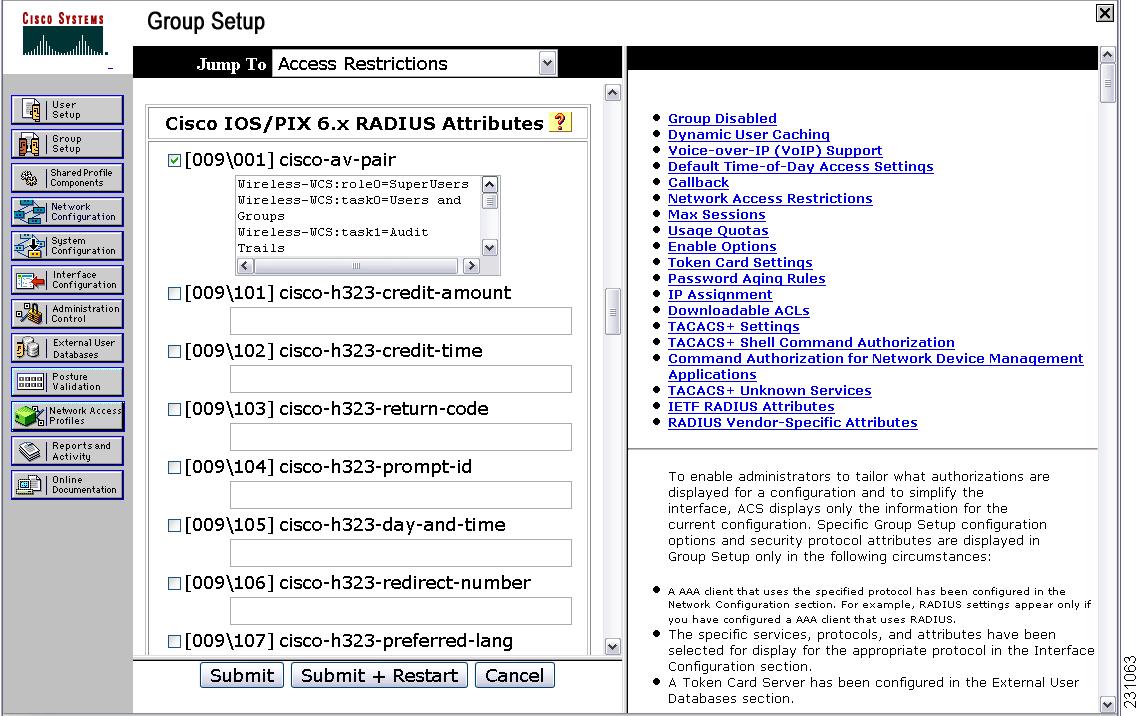Open RADIUS Vendor-Specific Attributes link

pos(792,422)
